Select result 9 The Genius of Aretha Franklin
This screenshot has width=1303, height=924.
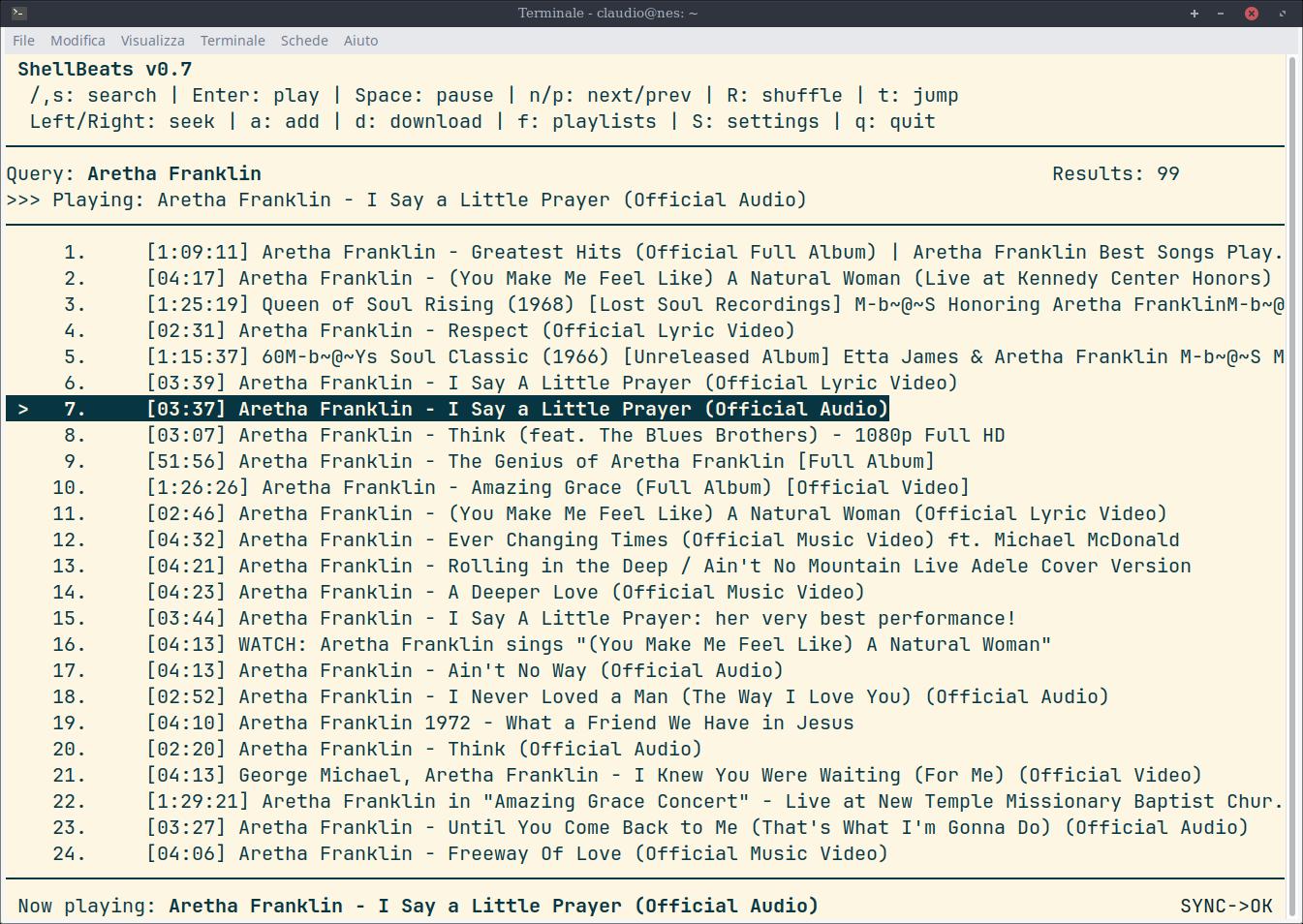(645, 462)
